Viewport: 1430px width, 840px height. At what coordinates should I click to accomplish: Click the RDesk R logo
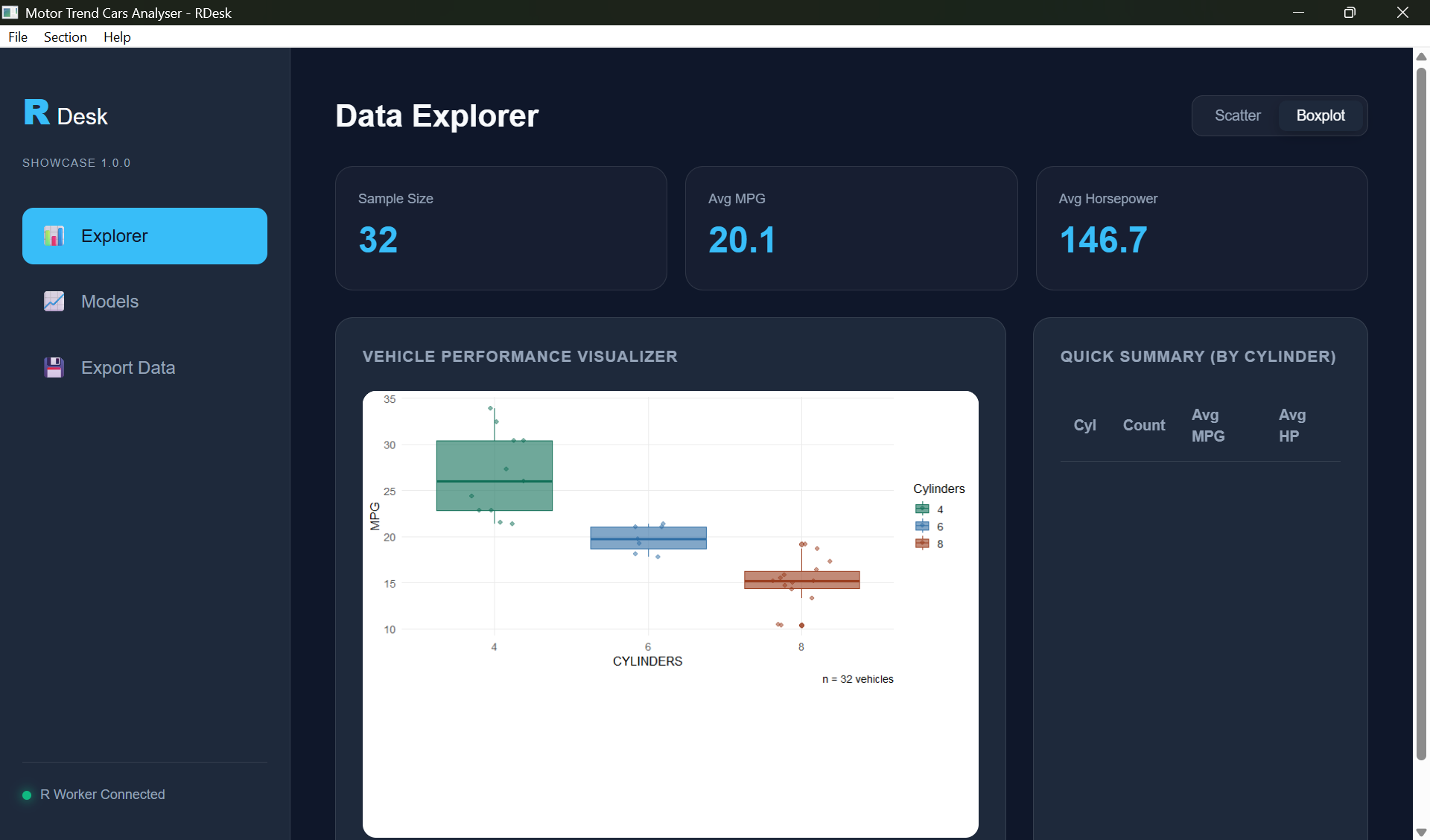(36, 112)
